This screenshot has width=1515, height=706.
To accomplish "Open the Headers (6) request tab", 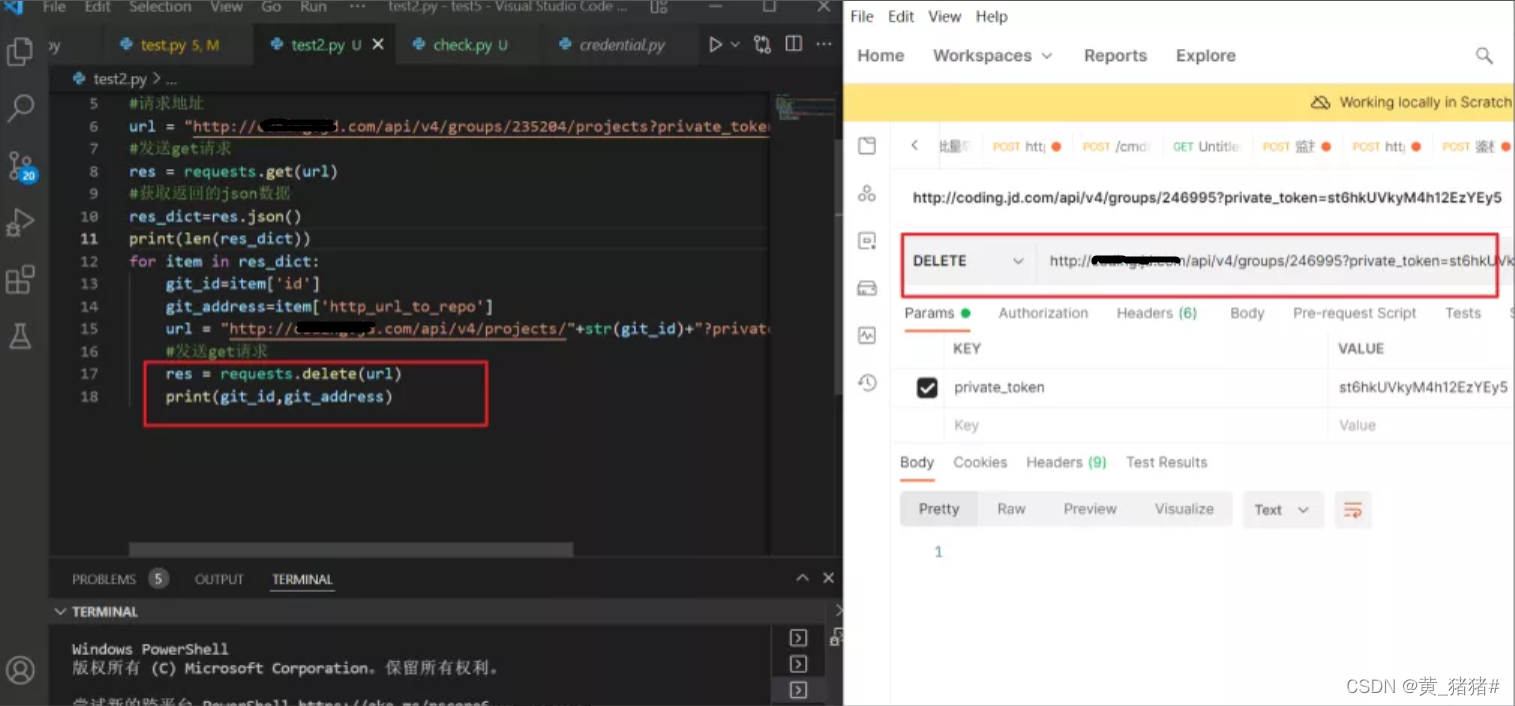I will click(1157, 313).
